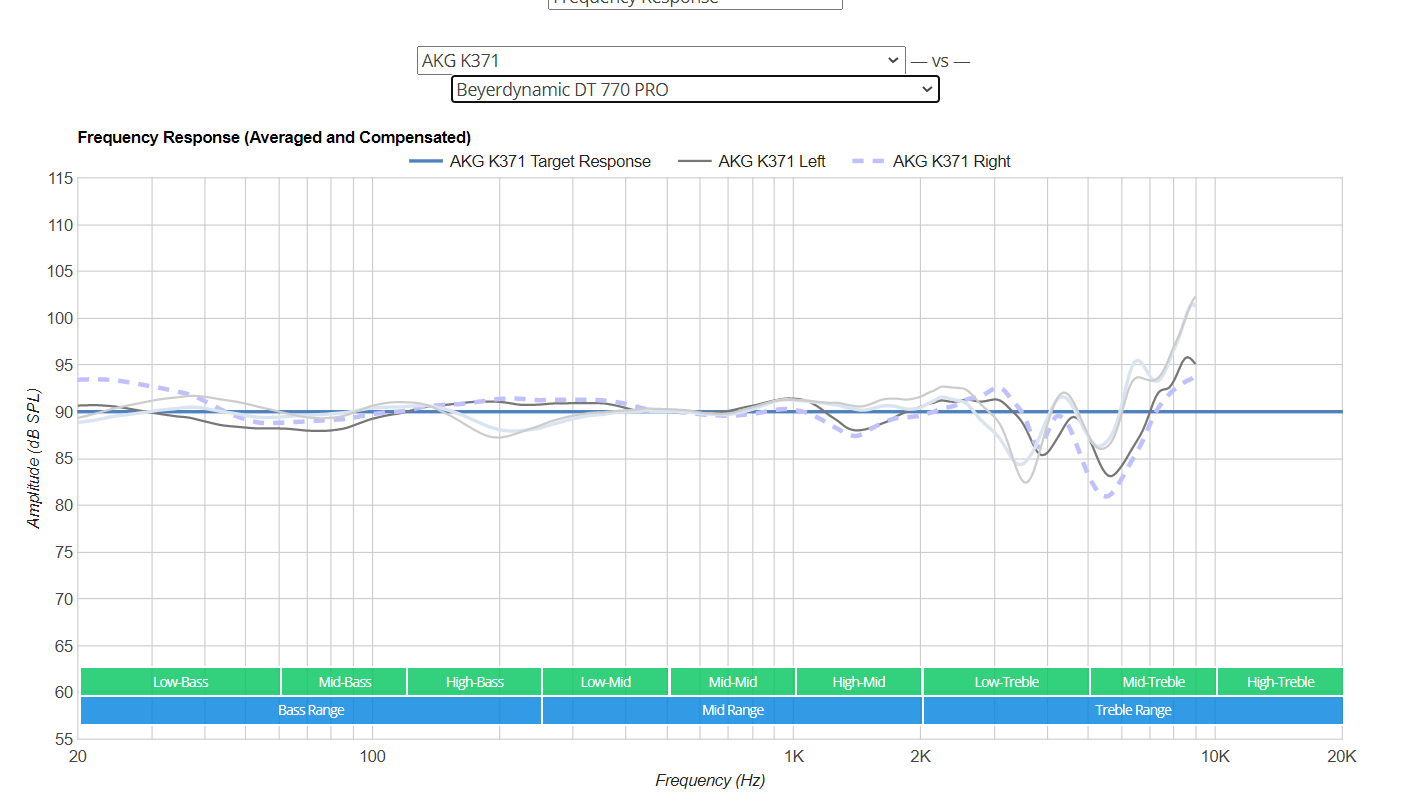This screenshot has height=808, width=1413.
Task: Click the High-Treble band label
Action: pyautogui.click(x=1280, y=682)
